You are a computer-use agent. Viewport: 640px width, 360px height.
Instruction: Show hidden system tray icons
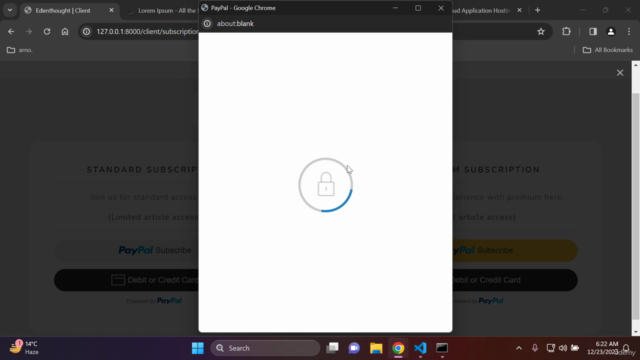pyautogui.click(x=519, y=348)
